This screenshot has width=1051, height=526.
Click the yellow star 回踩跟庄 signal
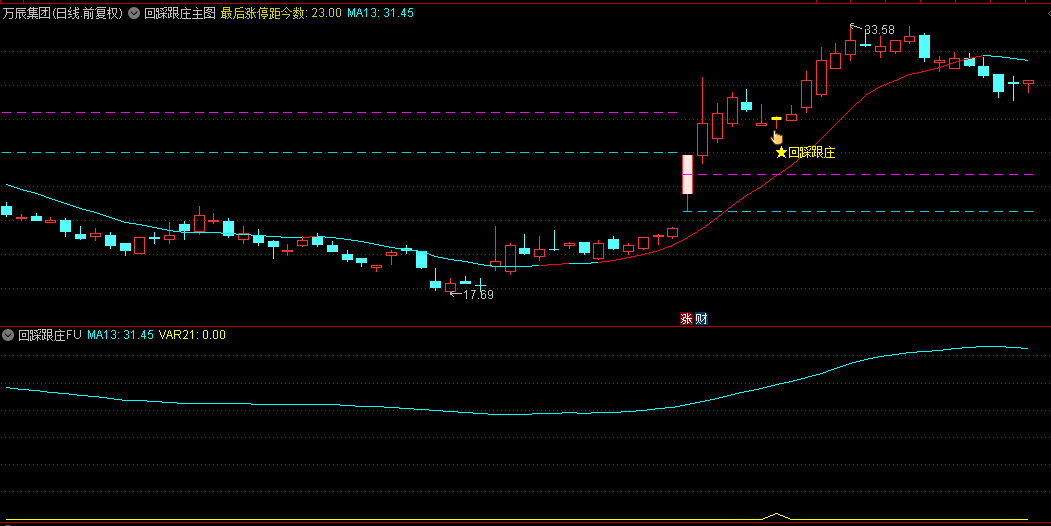click(806, 153)
